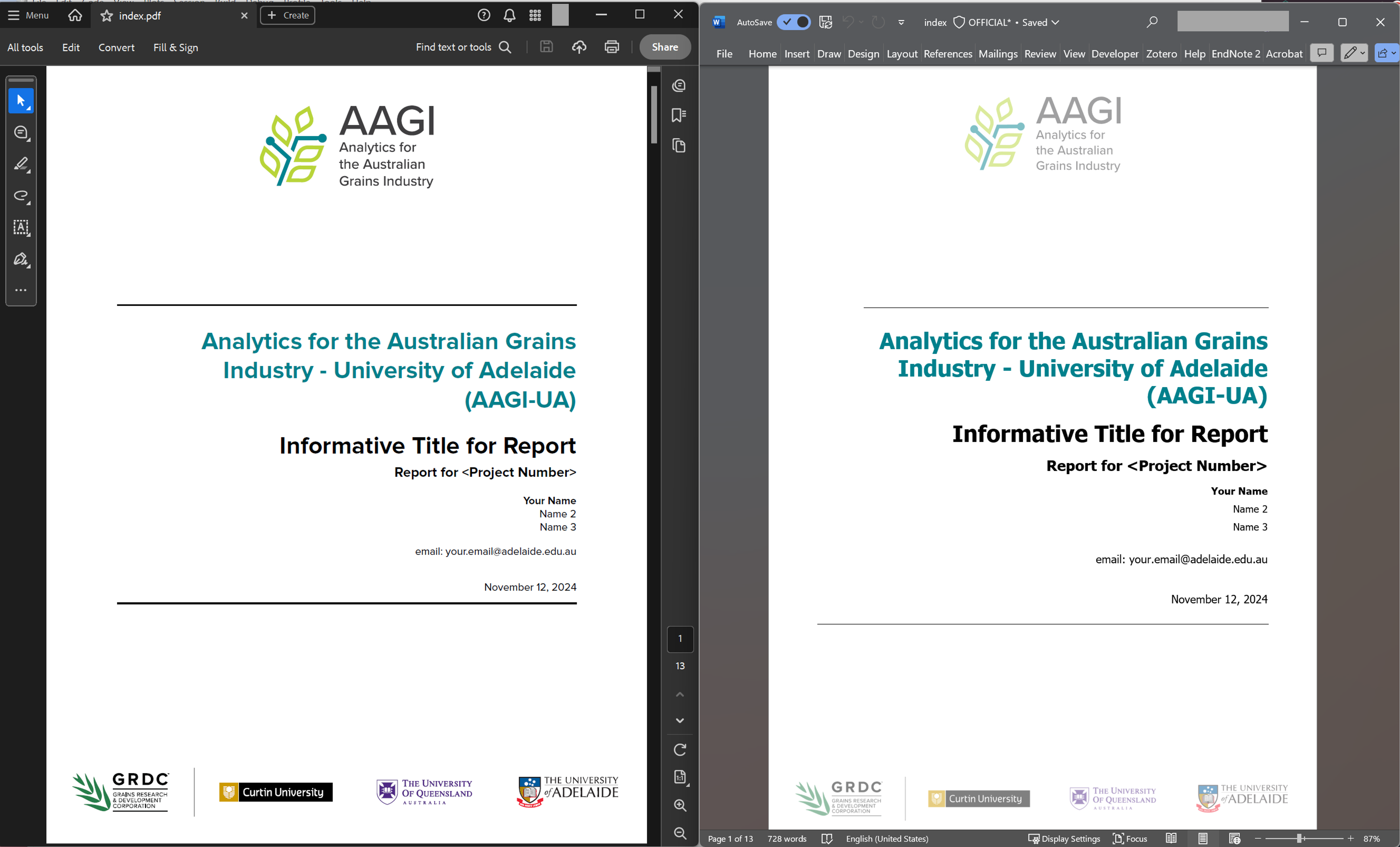Click the upload to cloud icon in Acrobat
The width and height of the screenshot is (1400, 847).
click(579, 47)
